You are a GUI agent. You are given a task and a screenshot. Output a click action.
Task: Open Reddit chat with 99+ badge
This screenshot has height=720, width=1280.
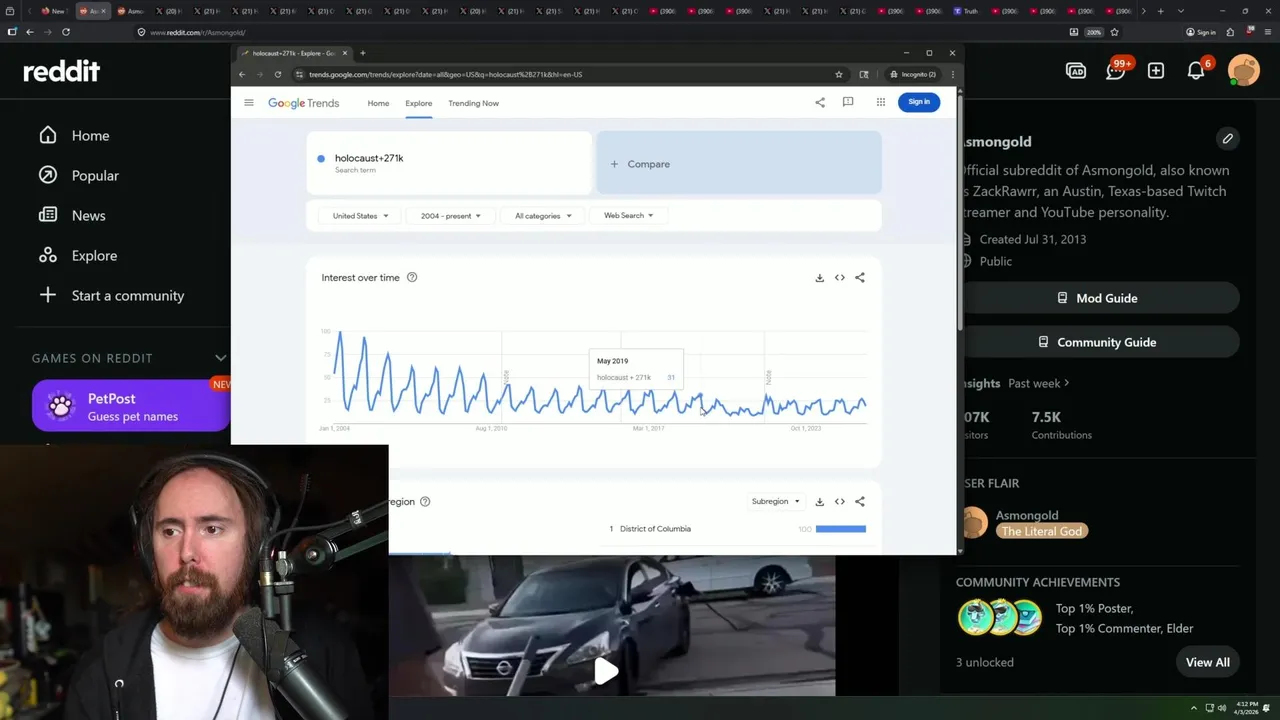coord(1116,70)
